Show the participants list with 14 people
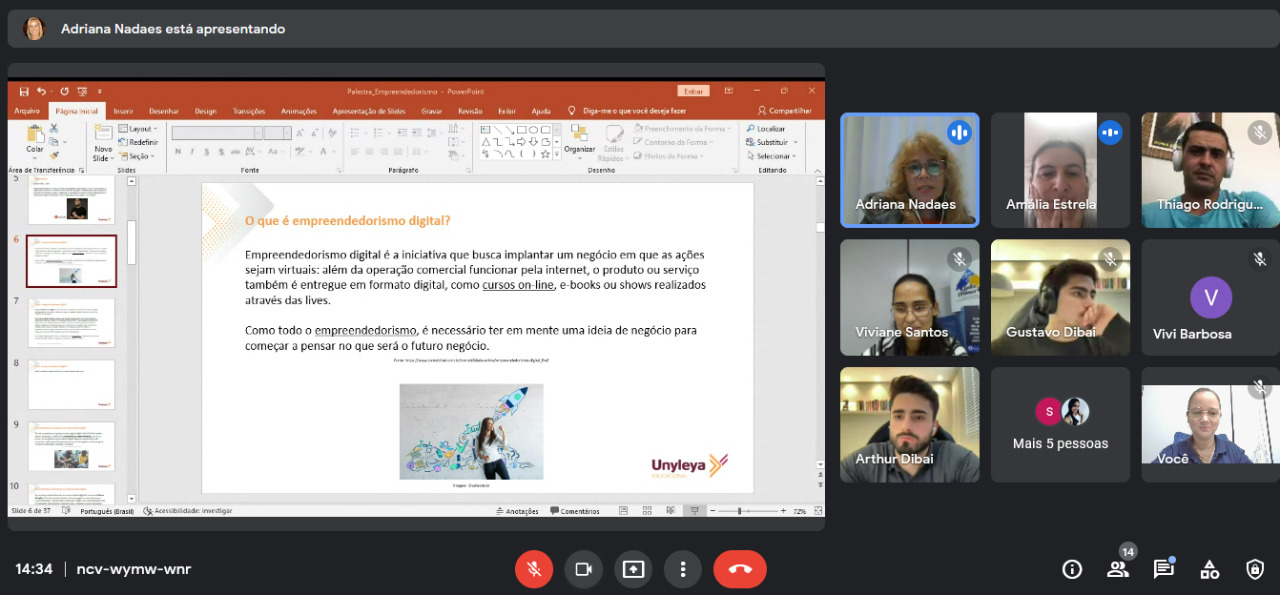The height and width of the screenshot is (595, 1280). [1118, 569]
